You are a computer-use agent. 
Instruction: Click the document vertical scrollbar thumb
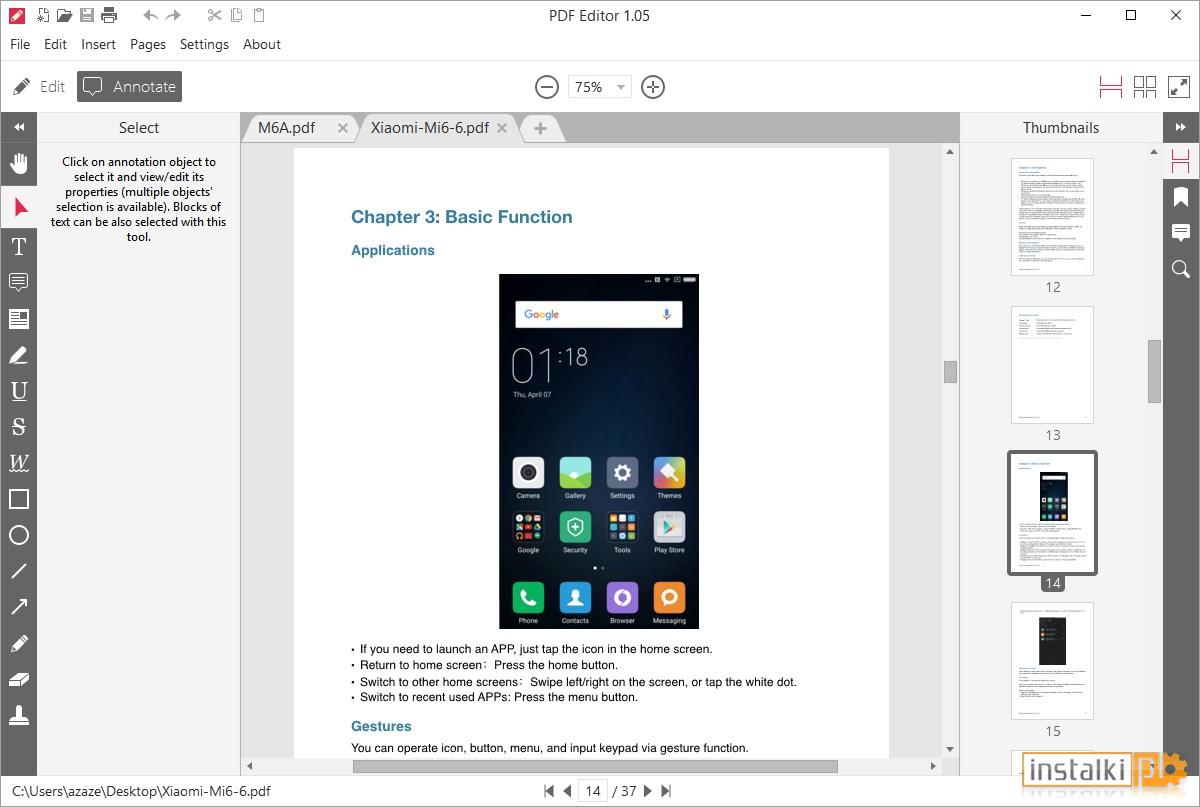(x=950, y=372)
